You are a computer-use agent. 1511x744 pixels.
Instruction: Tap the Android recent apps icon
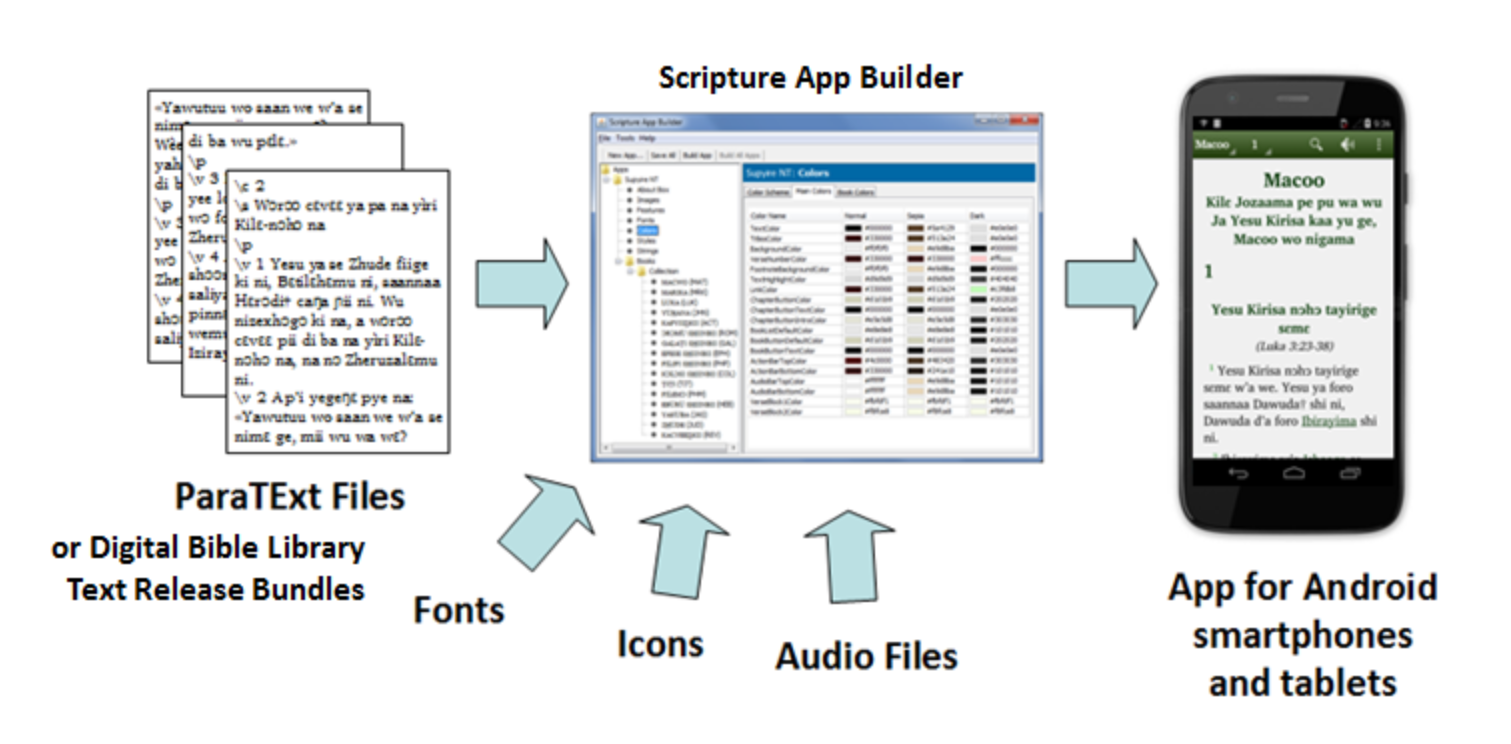point(1352,472)
